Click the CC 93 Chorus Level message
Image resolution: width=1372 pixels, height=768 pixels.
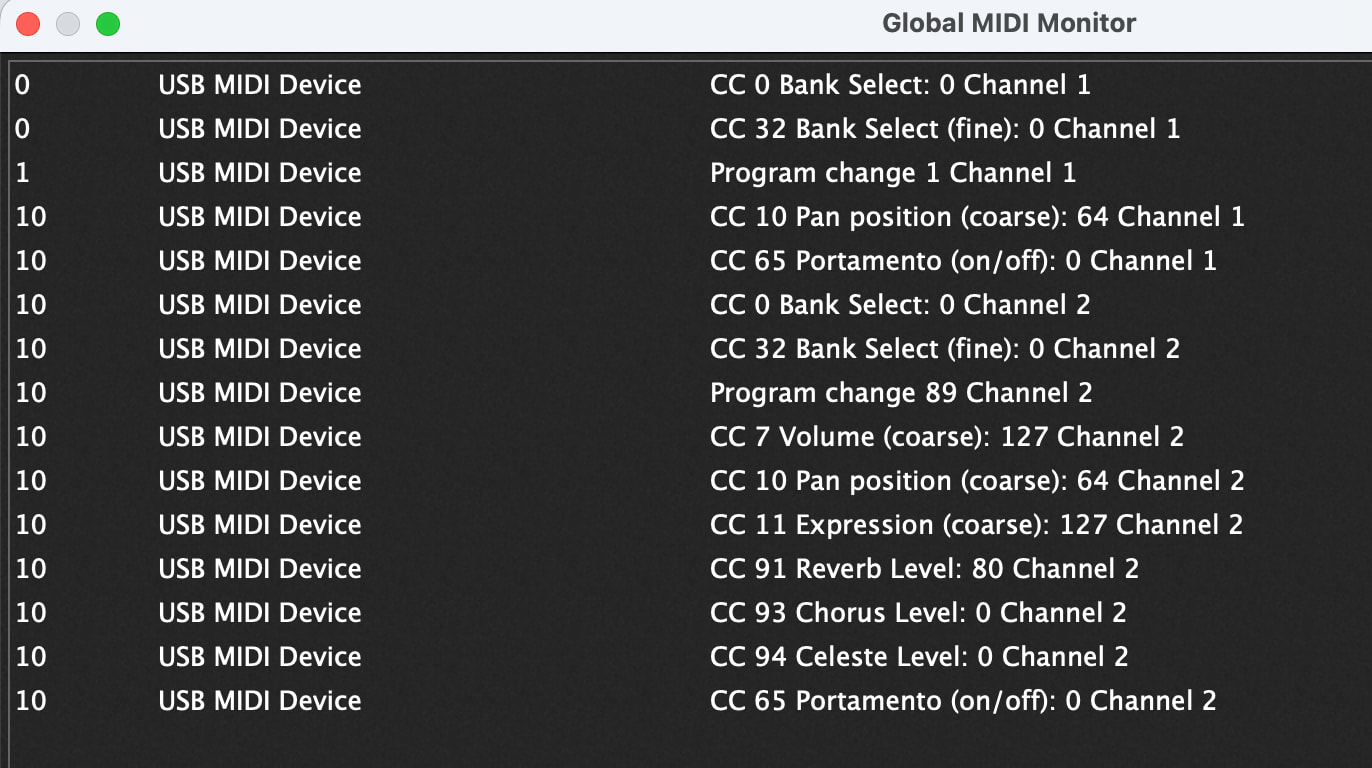(917, 613)
